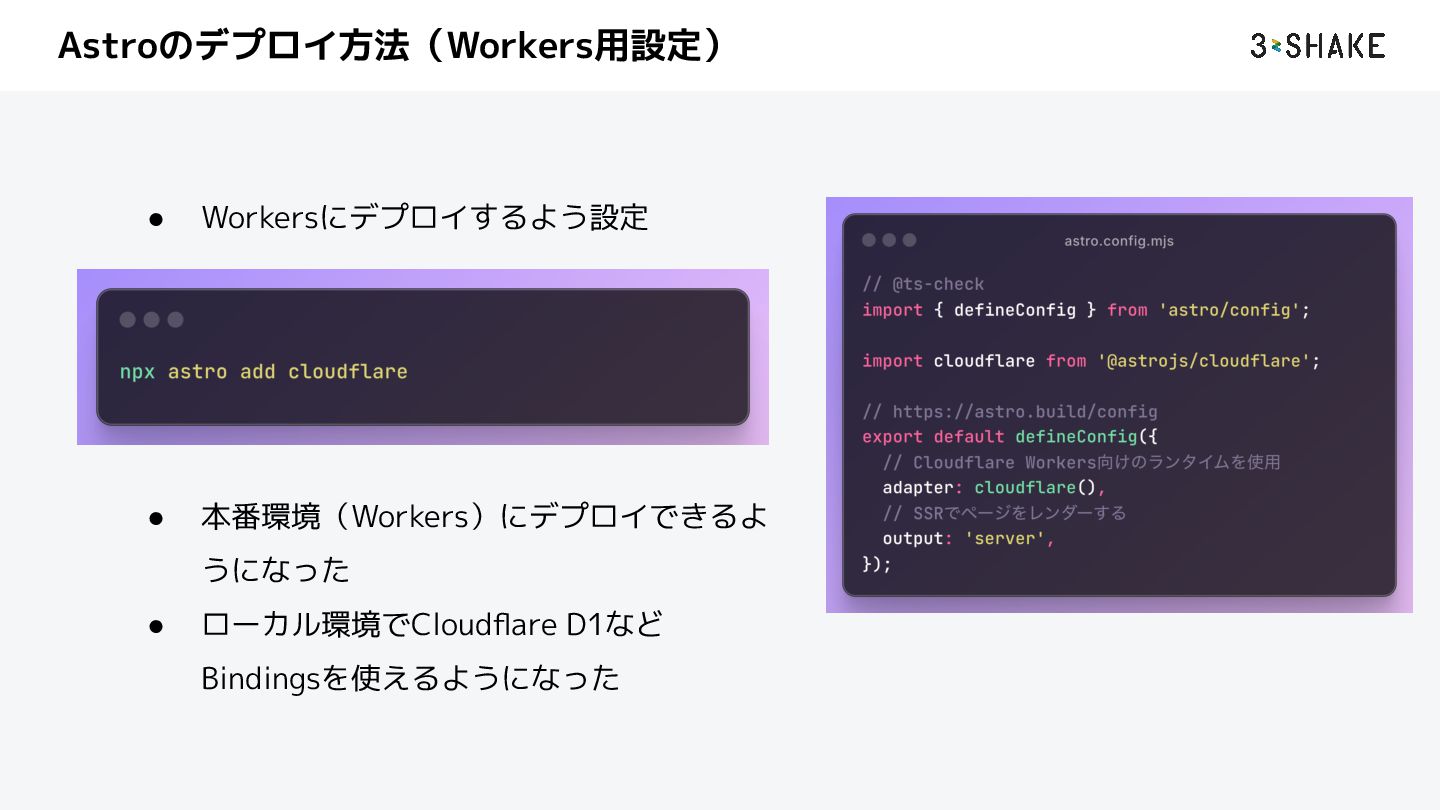Click the 3-SHAKE logo
1440x810 pixels.
click(x=1317, y=45)
